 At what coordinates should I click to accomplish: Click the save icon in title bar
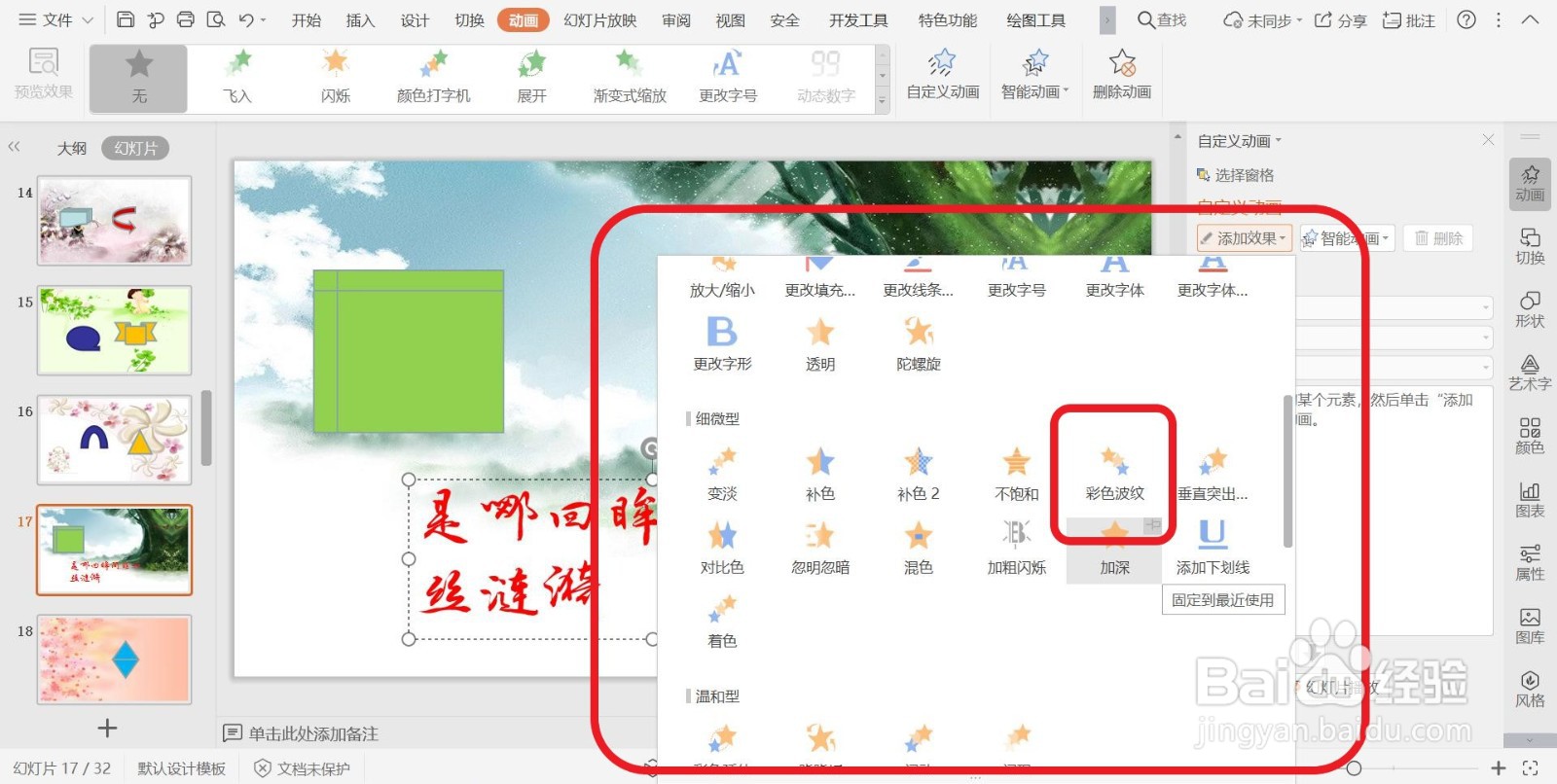[x=126, y=19]
